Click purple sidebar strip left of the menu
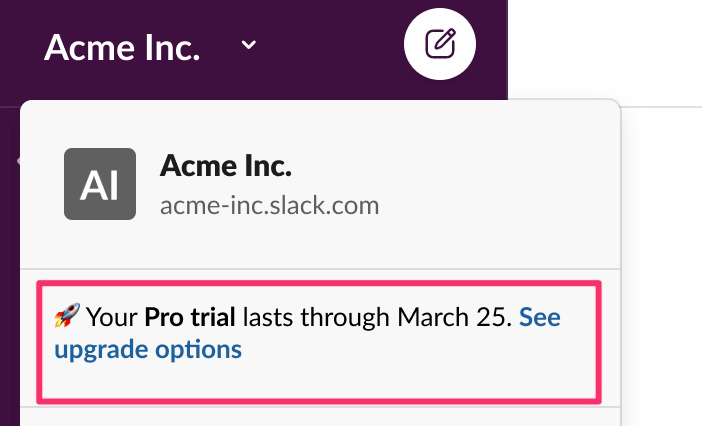The height and width of the screenshot is (426, 702). pos(9,250)
